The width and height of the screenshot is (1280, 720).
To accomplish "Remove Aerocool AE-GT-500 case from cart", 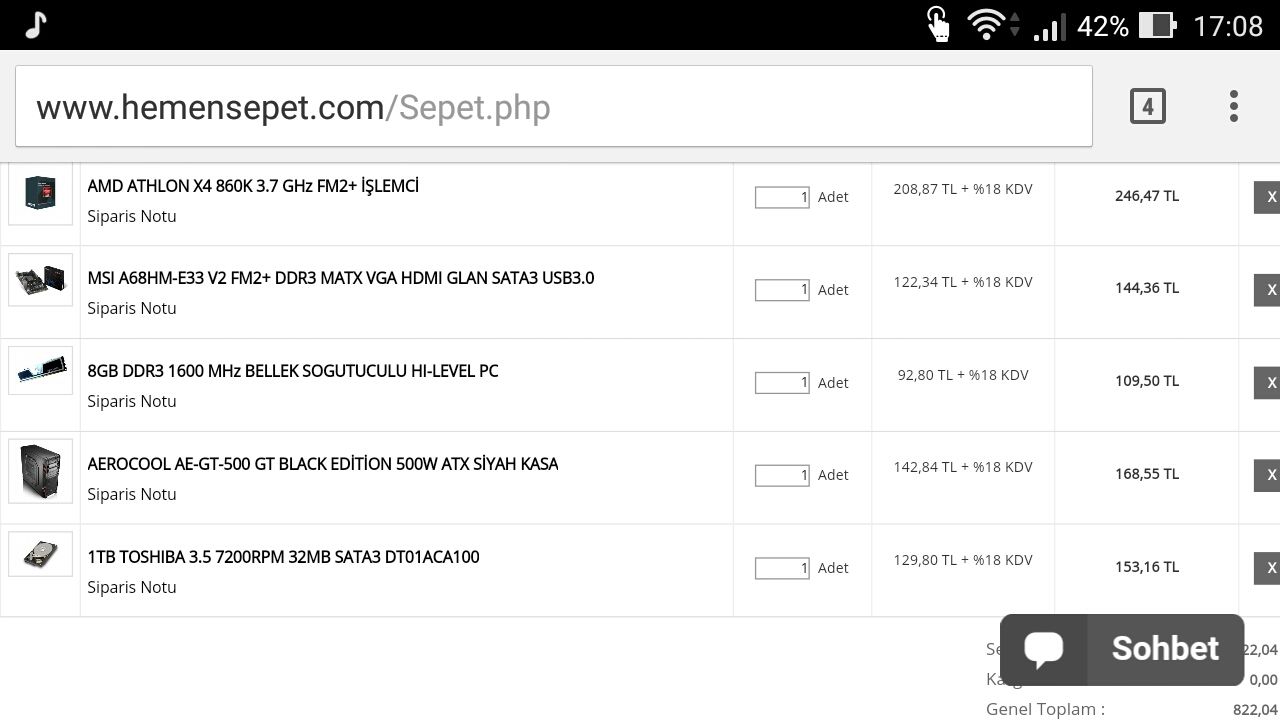I will tap(1267, 475).
